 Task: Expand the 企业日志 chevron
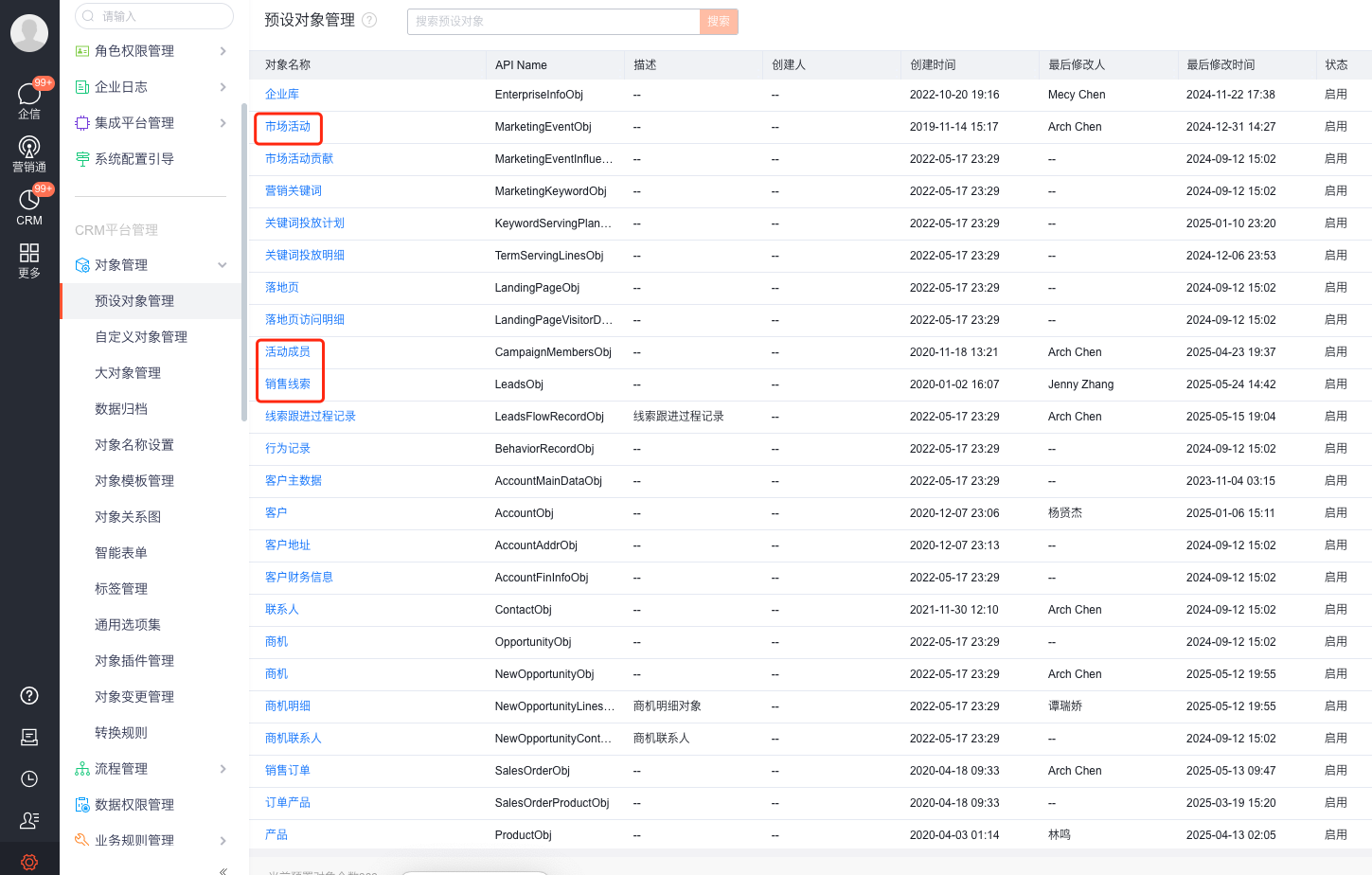[x=223, y=87]
